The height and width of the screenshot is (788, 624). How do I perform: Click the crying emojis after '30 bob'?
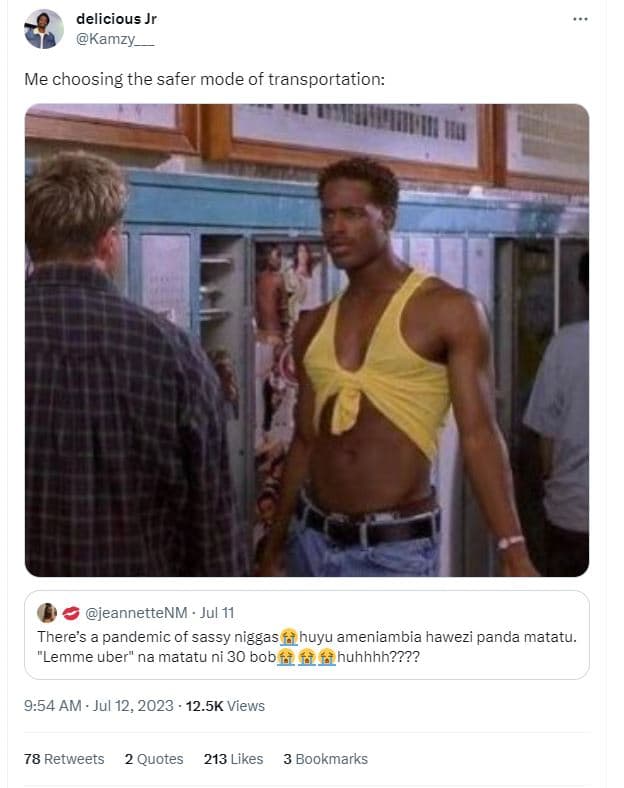pos(306,657)
